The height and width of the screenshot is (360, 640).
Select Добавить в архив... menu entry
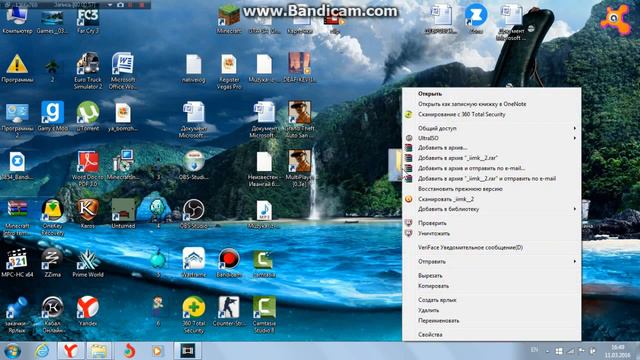491,148
